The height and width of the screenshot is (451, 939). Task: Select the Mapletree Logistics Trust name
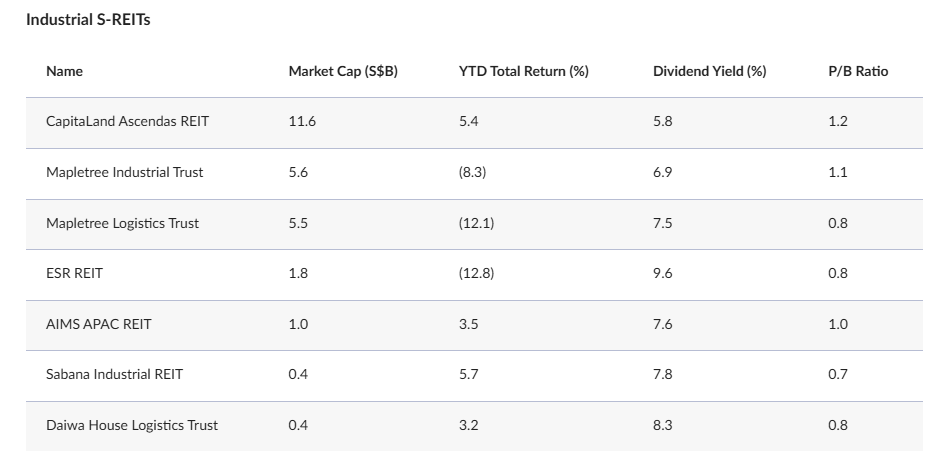[122, 223]
